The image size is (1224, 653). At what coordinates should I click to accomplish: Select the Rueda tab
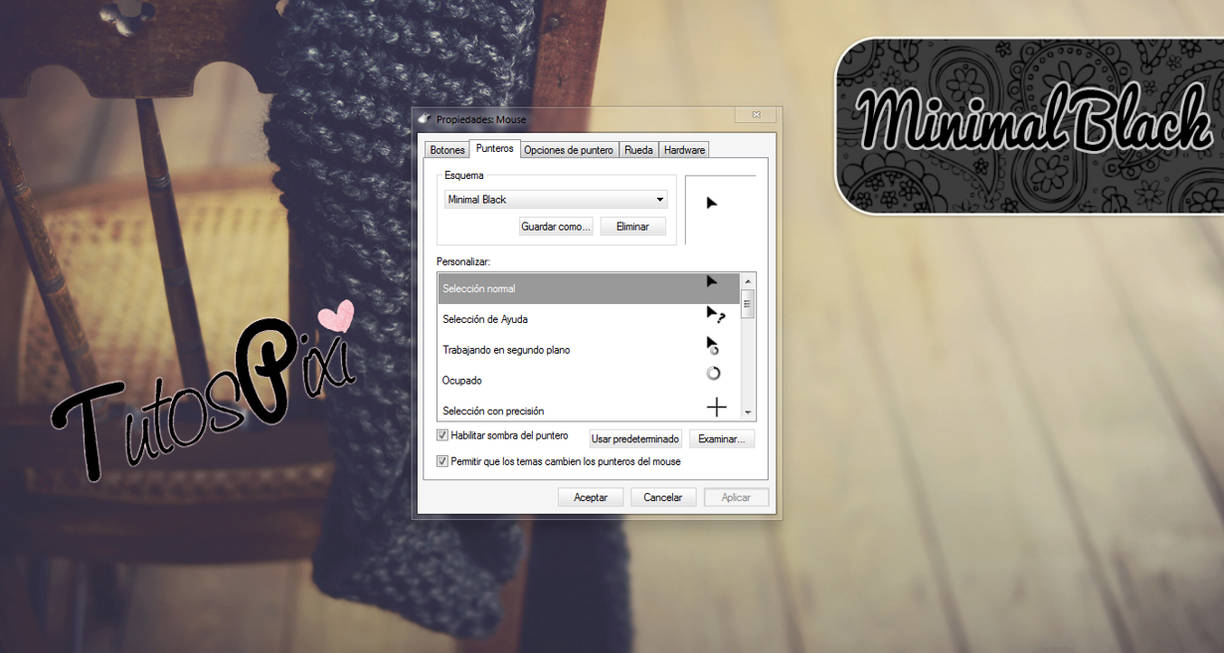point(638,149)
